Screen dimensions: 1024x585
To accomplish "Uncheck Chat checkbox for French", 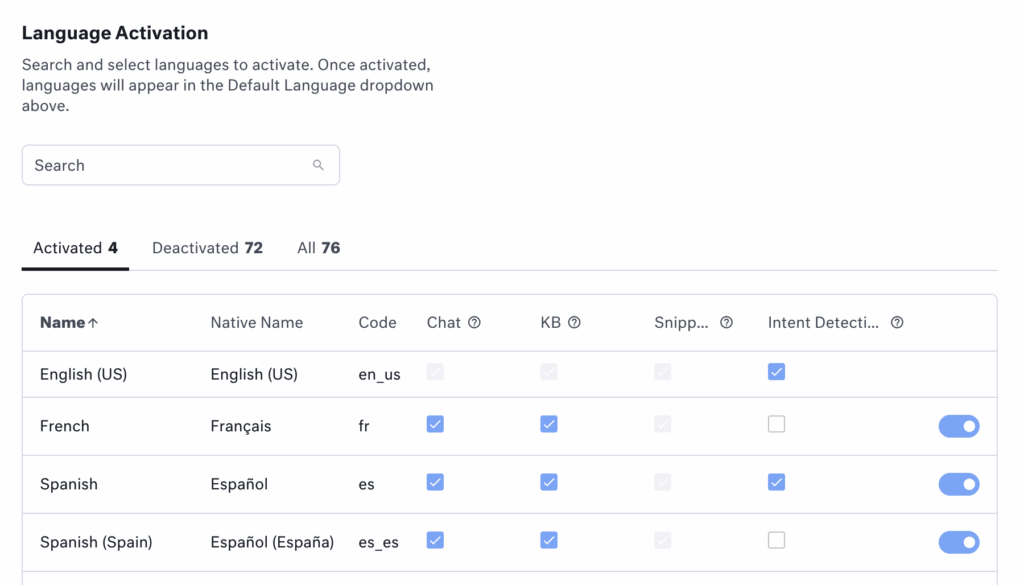I will tap(435, 425).
